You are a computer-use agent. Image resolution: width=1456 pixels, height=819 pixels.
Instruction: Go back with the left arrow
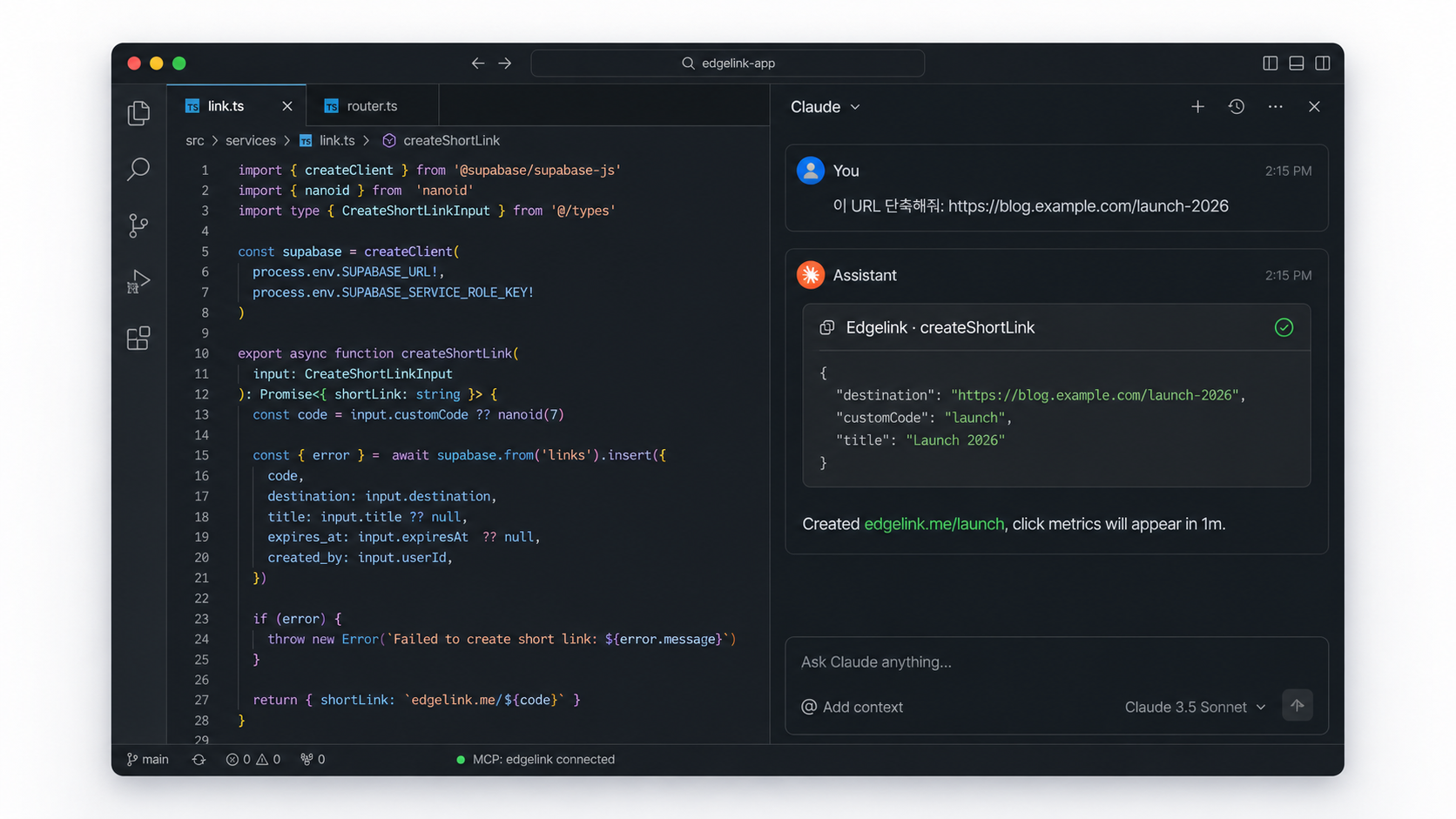pyautogui.click(x=478, y=63)
